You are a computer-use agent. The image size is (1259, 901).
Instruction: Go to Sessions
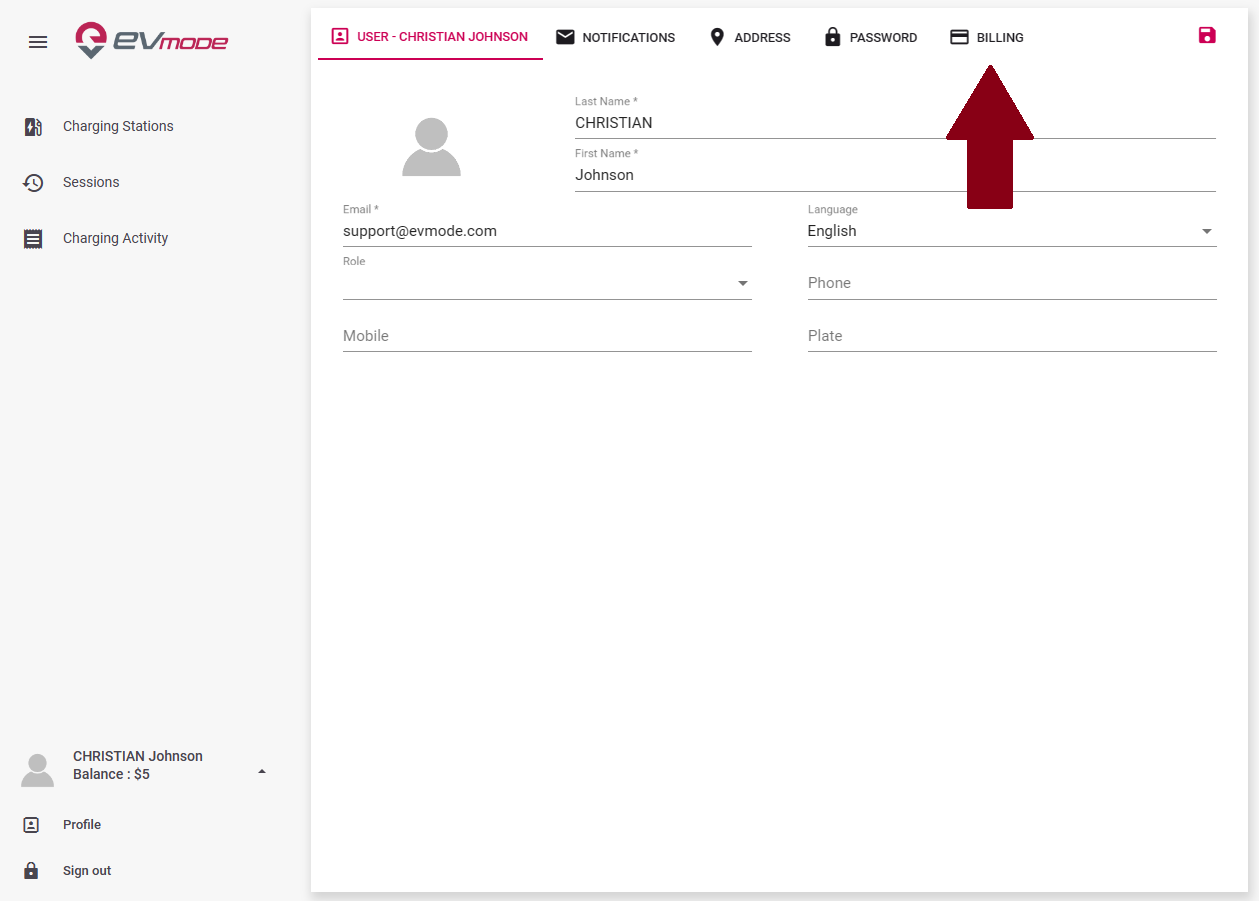coord(91,183)
